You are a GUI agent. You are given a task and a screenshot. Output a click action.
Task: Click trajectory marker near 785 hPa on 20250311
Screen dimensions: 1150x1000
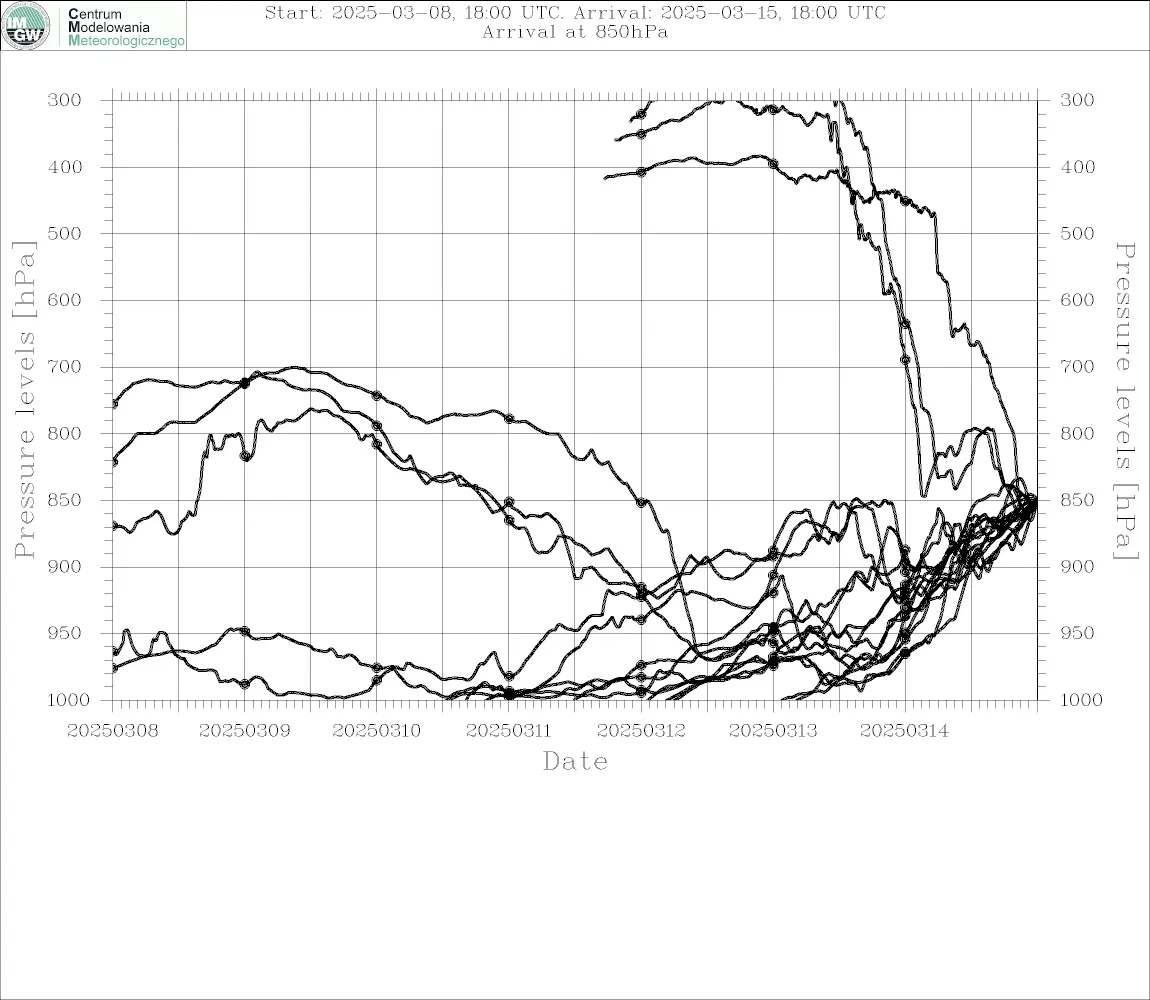click(x=509, y=419)
